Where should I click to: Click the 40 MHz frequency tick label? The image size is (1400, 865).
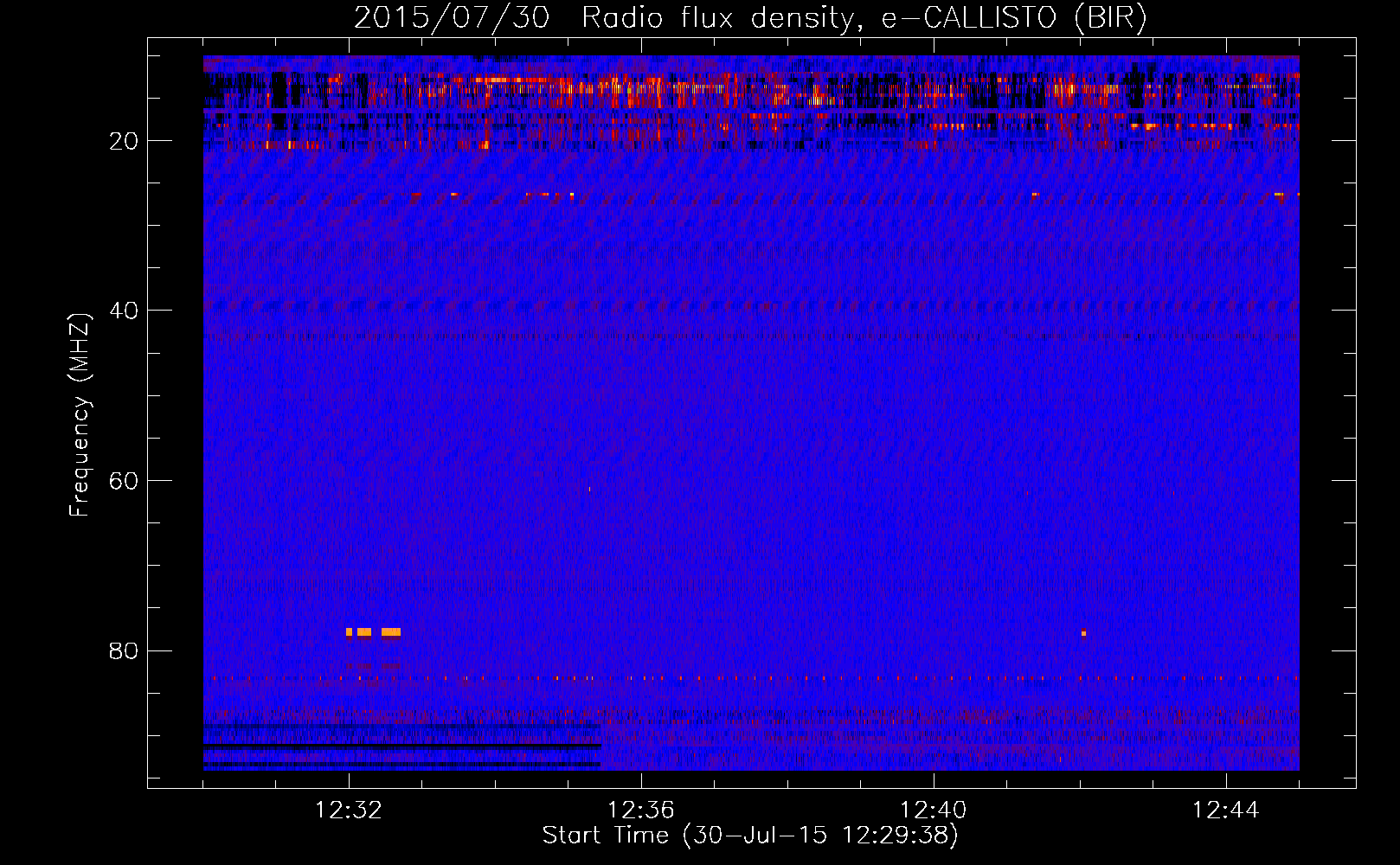pos(124,311)
